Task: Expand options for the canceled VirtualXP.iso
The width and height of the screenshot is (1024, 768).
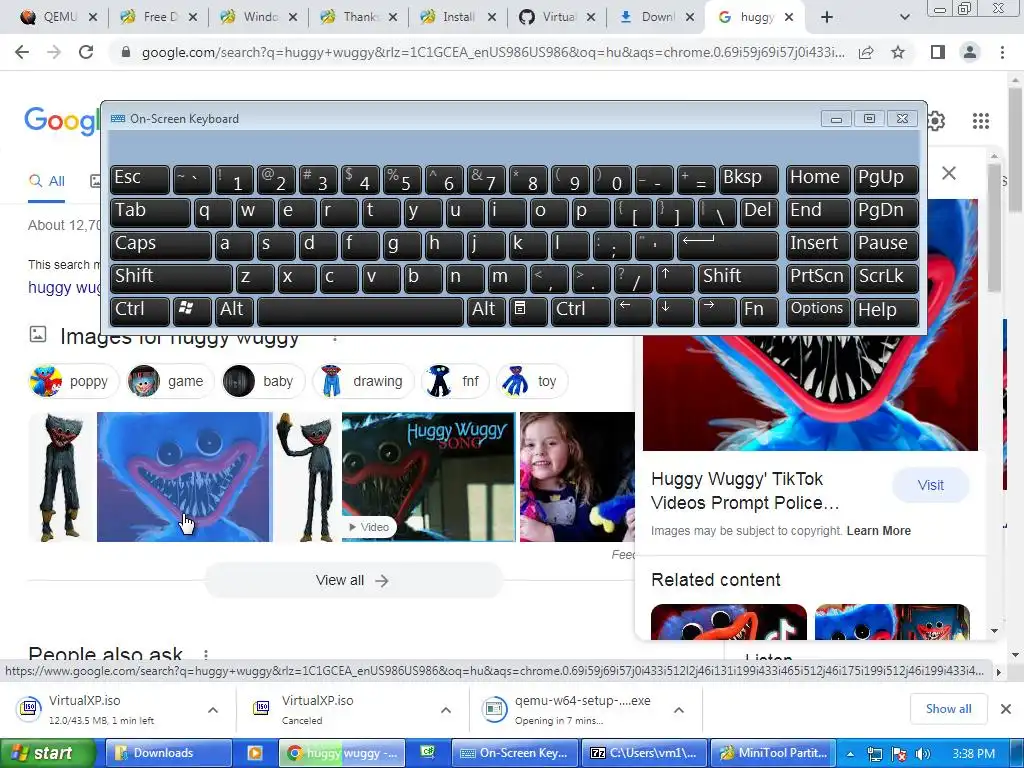Action: (446, 710)
